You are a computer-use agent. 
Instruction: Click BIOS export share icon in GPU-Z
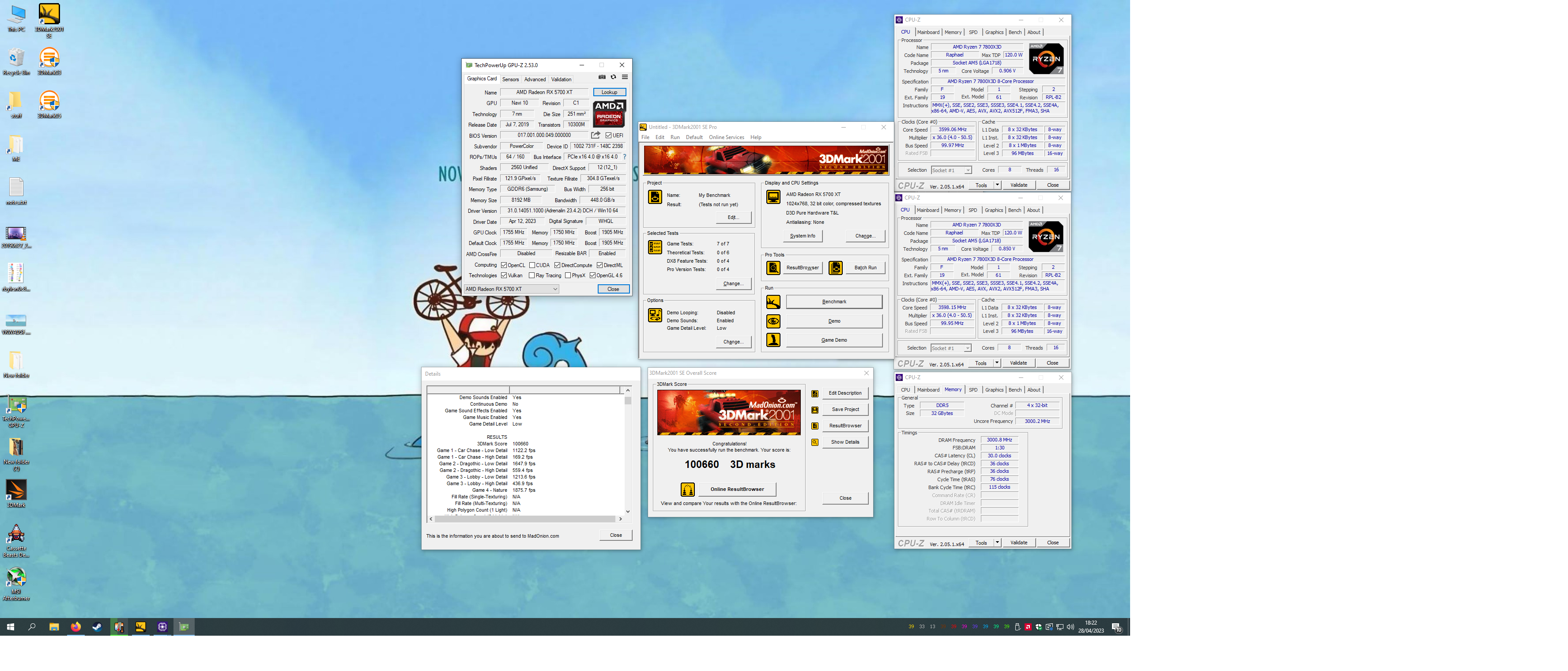click(x=596, y=135)
